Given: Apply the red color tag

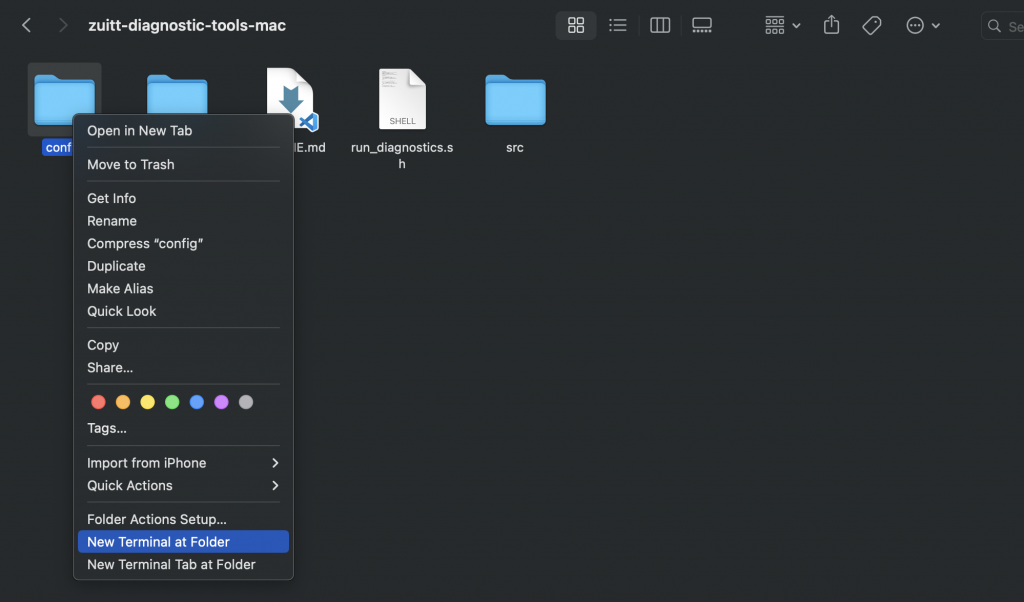Looking at the screenshot, I should [98, 402].
